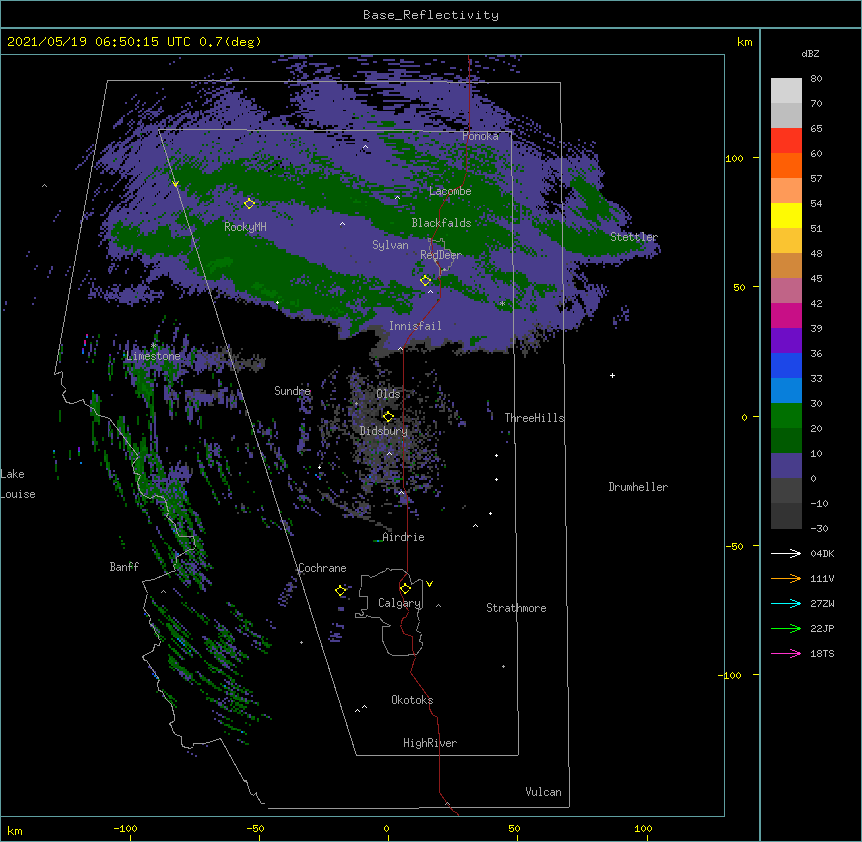Click the orange arrow for 111V in legend
The height and width of the screenshot is (842, 862).
pyautogui.click(x=786, y=578)
